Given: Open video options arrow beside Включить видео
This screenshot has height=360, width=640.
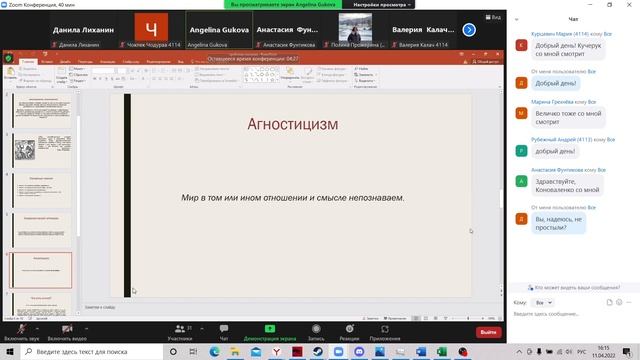Looking at the screenshot, I should (x=87, y=329).
